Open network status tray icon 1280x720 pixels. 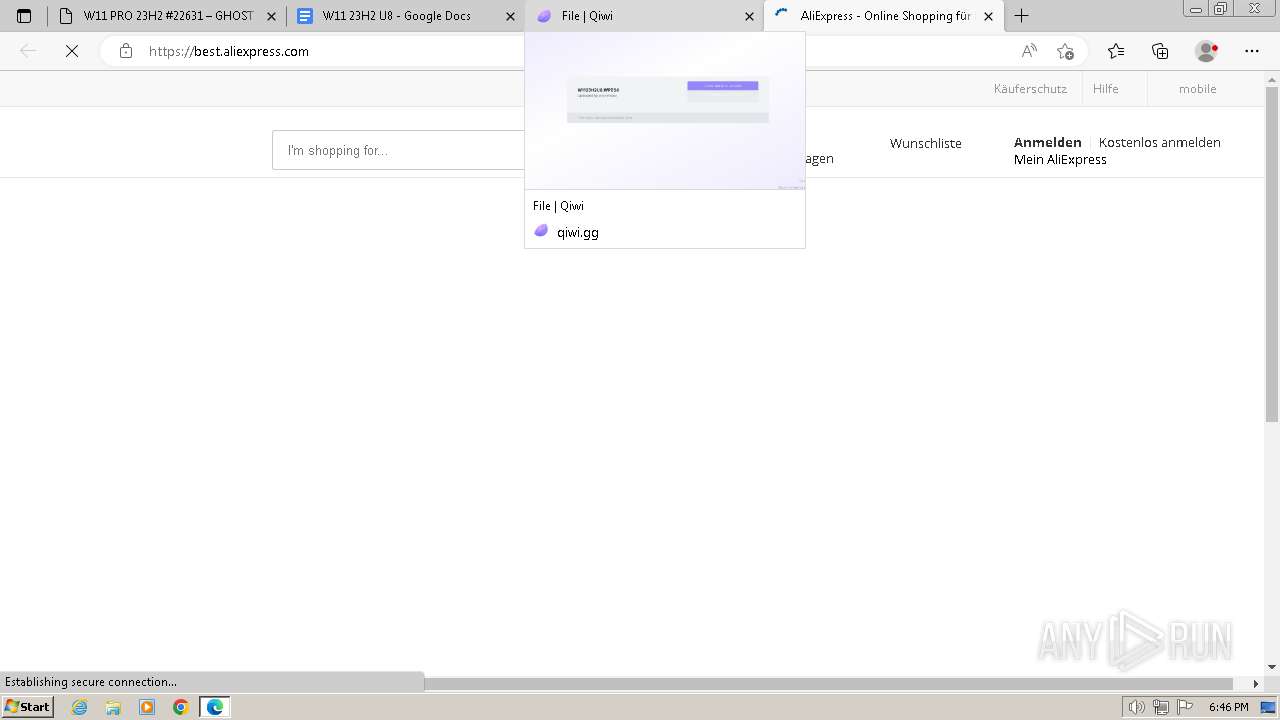(1160, 707)
